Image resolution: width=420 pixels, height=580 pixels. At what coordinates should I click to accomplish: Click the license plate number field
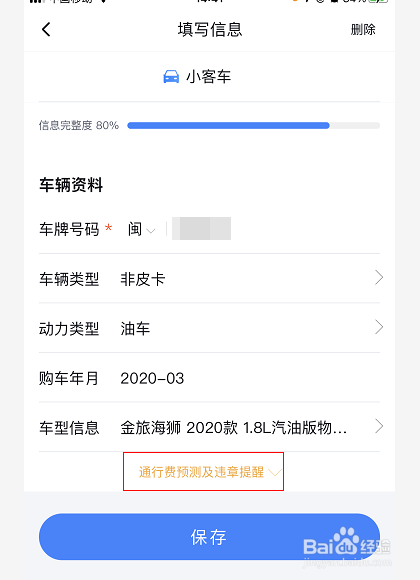click(202, 229)
